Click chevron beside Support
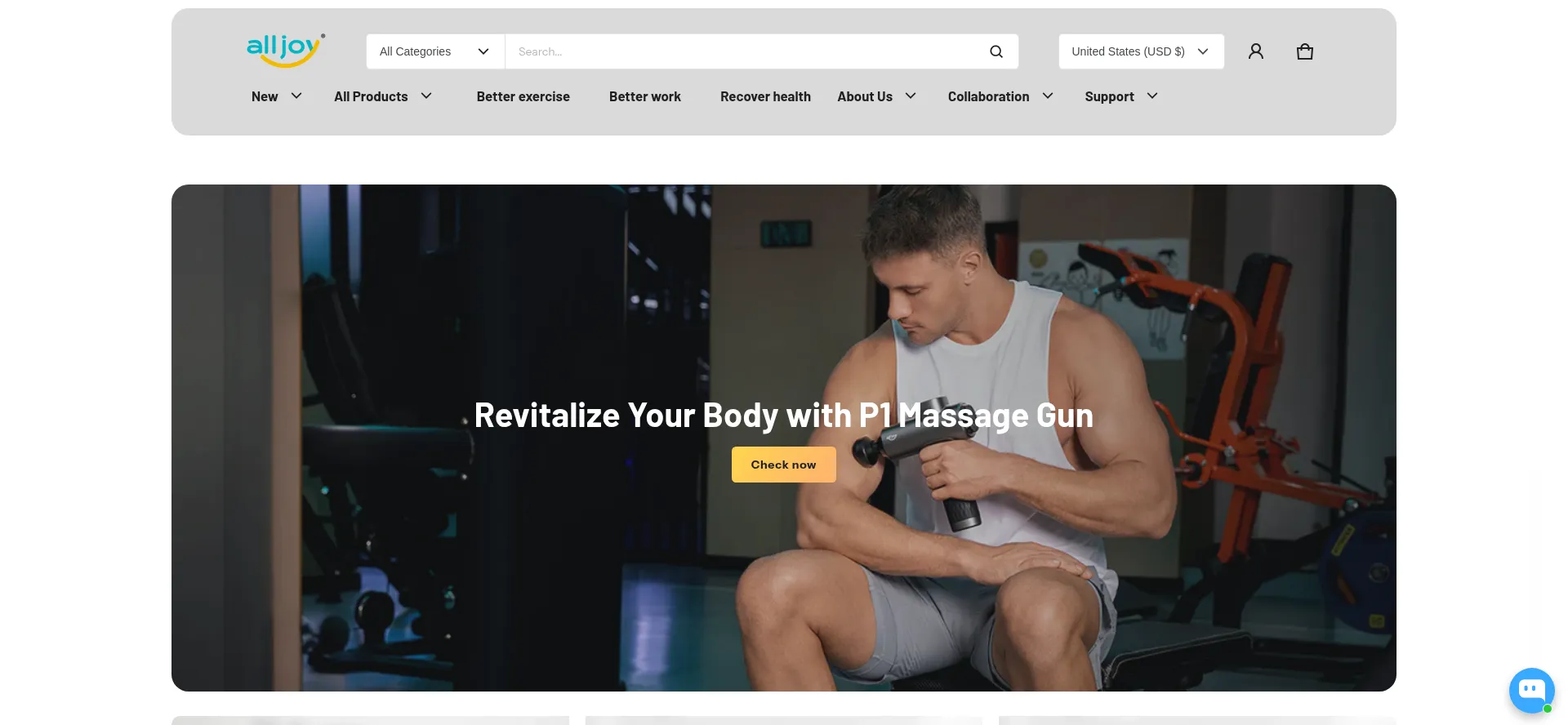 (x=1152, y=96)
